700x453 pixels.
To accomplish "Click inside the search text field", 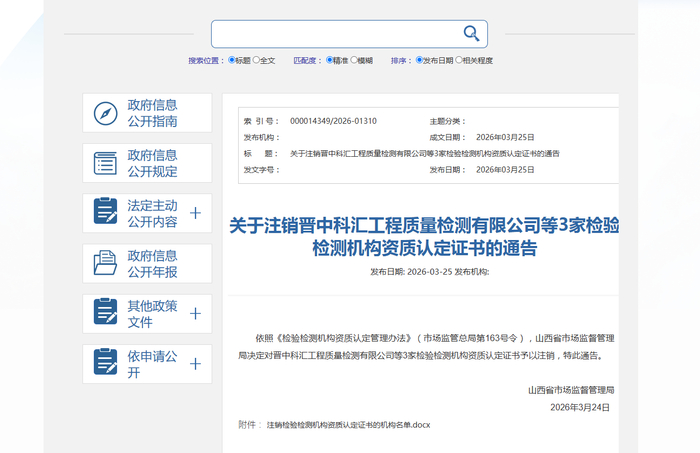I will click(x=335, y=33).
